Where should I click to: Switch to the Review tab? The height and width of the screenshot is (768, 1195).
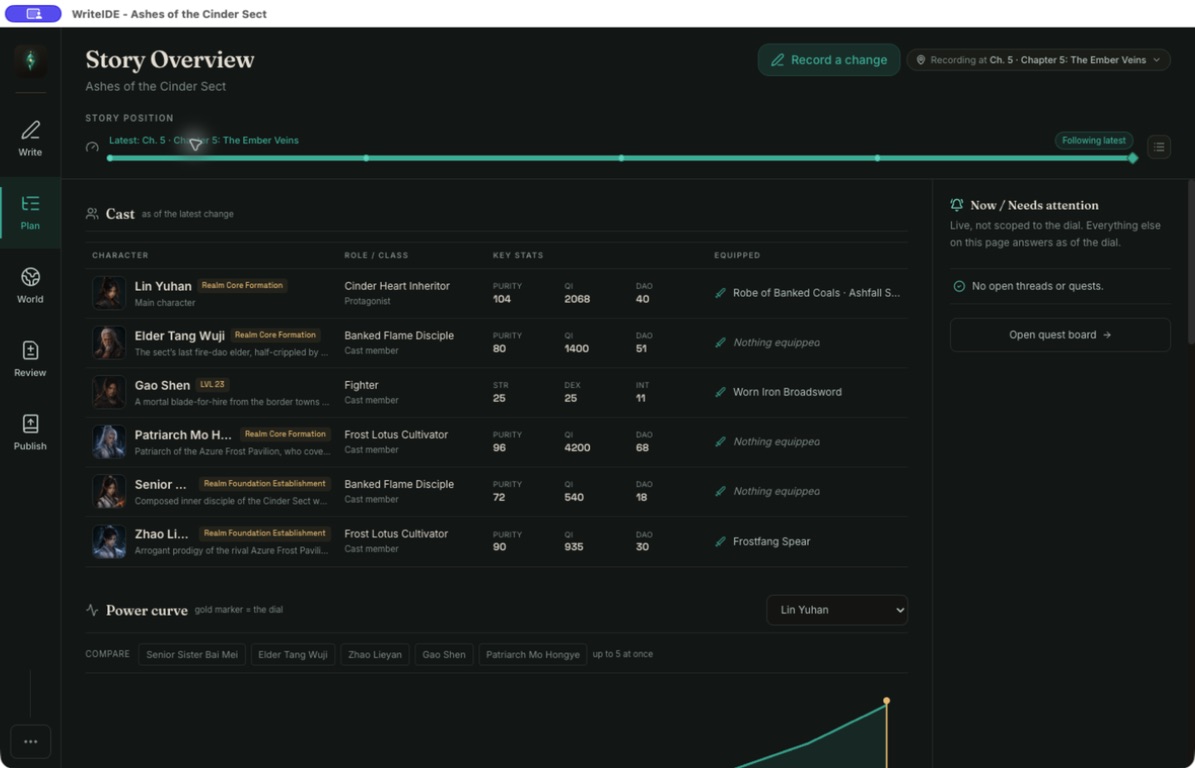[x=30, y=360]
